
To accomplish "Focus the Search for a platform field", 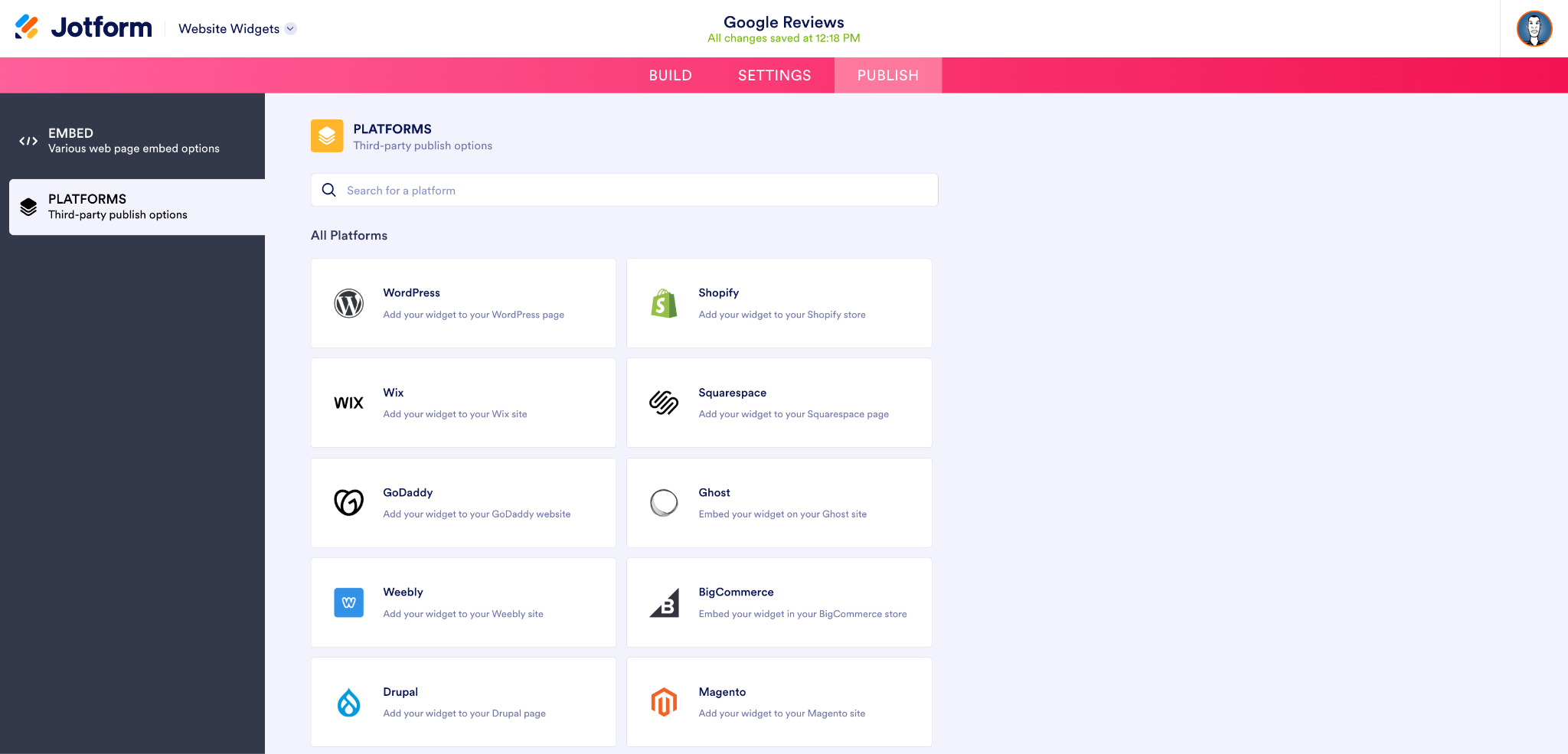I will pos(624,190).
